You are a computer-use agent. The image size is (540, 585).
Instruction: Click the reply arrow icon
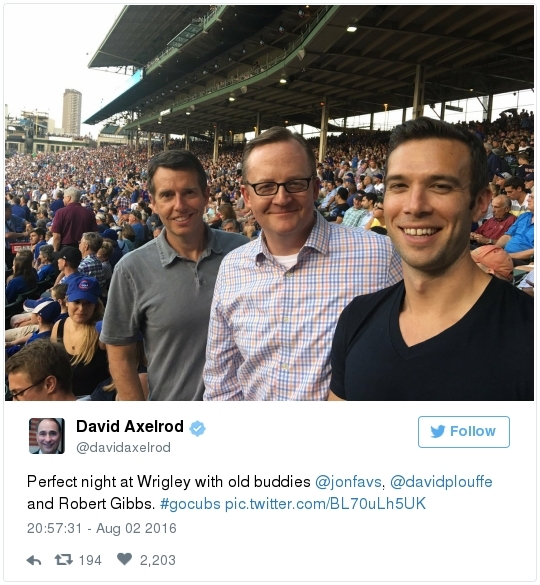pyautogui.click(x=34, y=560)
